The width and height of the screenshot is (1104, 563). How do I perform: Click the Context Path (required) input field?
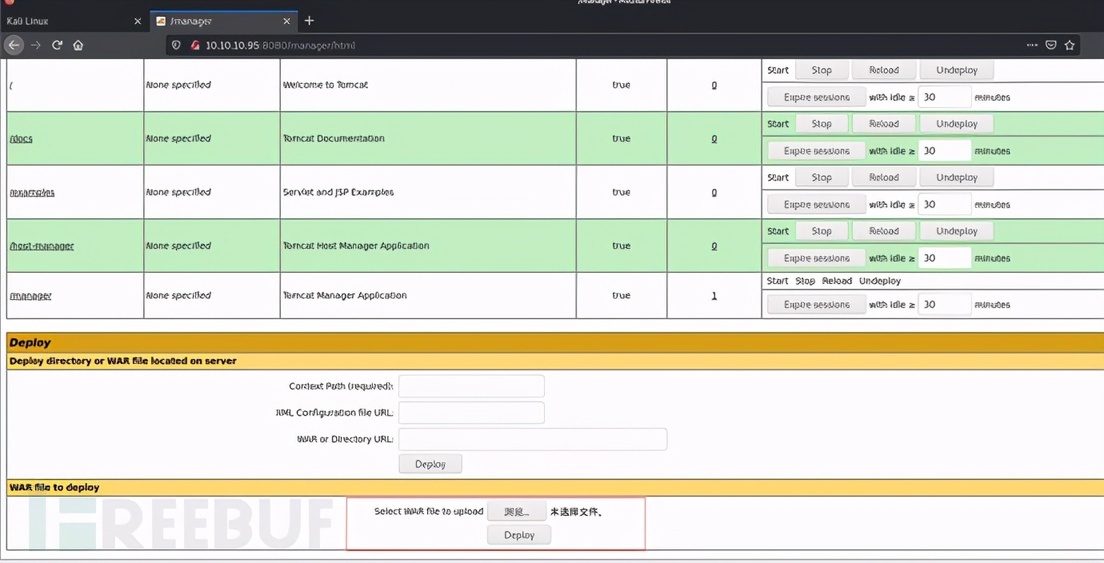471,386
